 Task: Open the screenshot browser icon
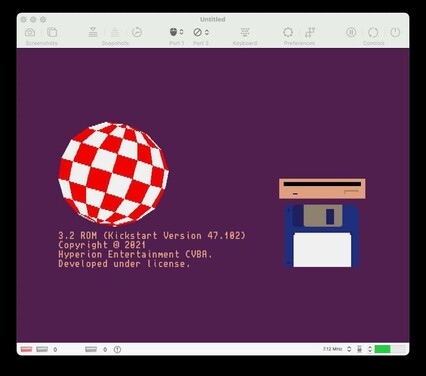(x=52, y=32)
